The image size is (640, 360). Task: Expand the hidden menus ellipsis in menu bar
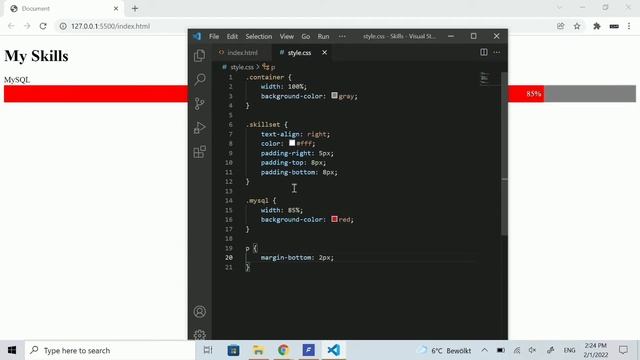342,36
